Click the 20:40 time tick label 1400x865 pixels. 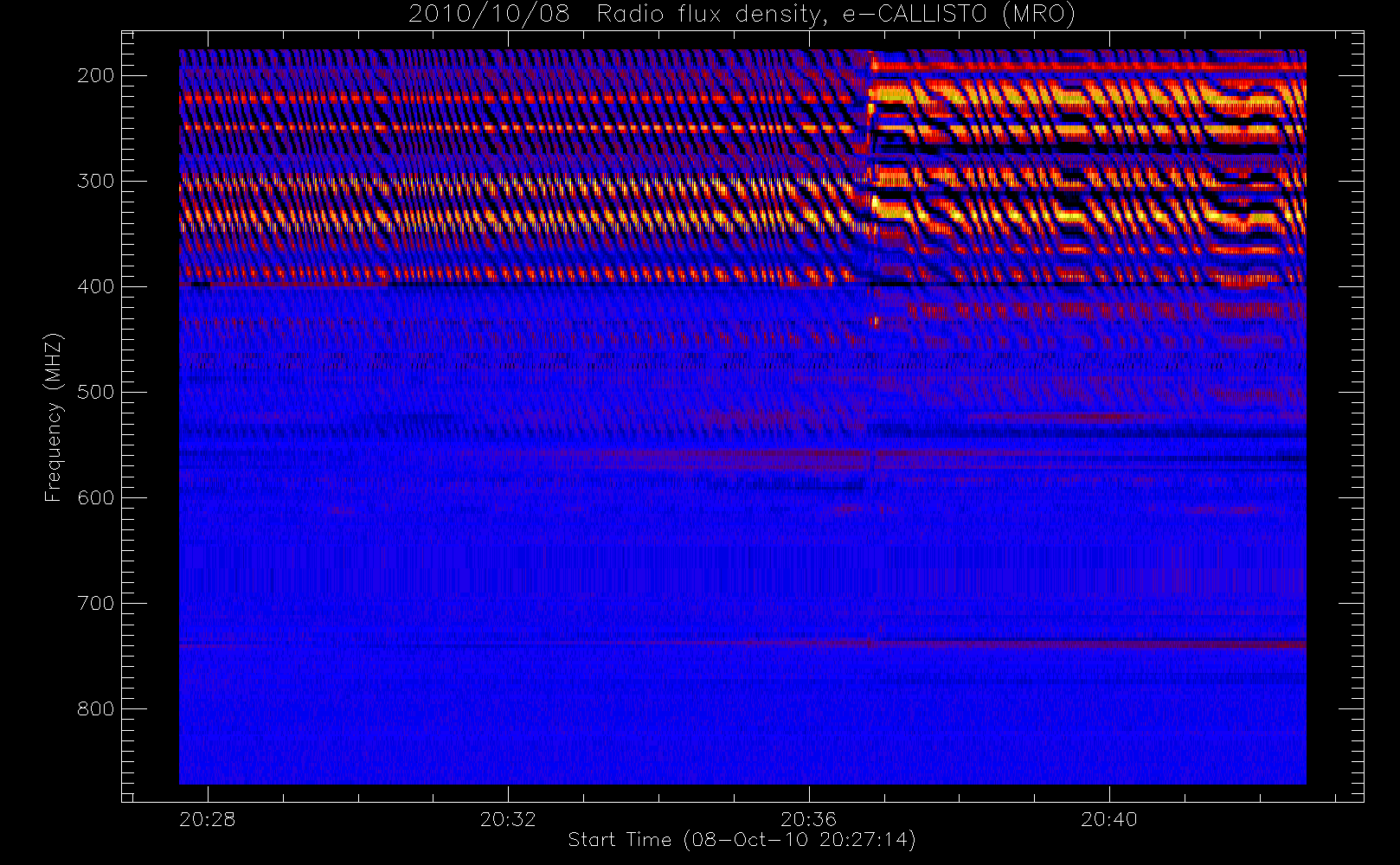click(1108, 819)
